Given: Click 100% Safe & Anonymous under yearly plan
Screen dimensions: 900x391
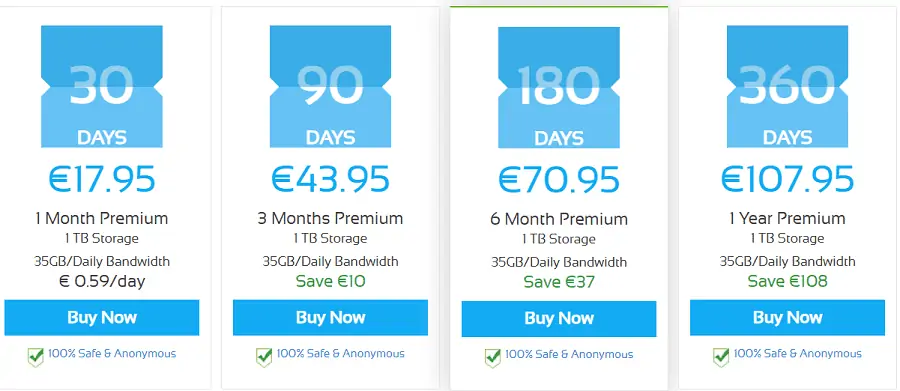Looking at the screenshot, I should point(797,354).
